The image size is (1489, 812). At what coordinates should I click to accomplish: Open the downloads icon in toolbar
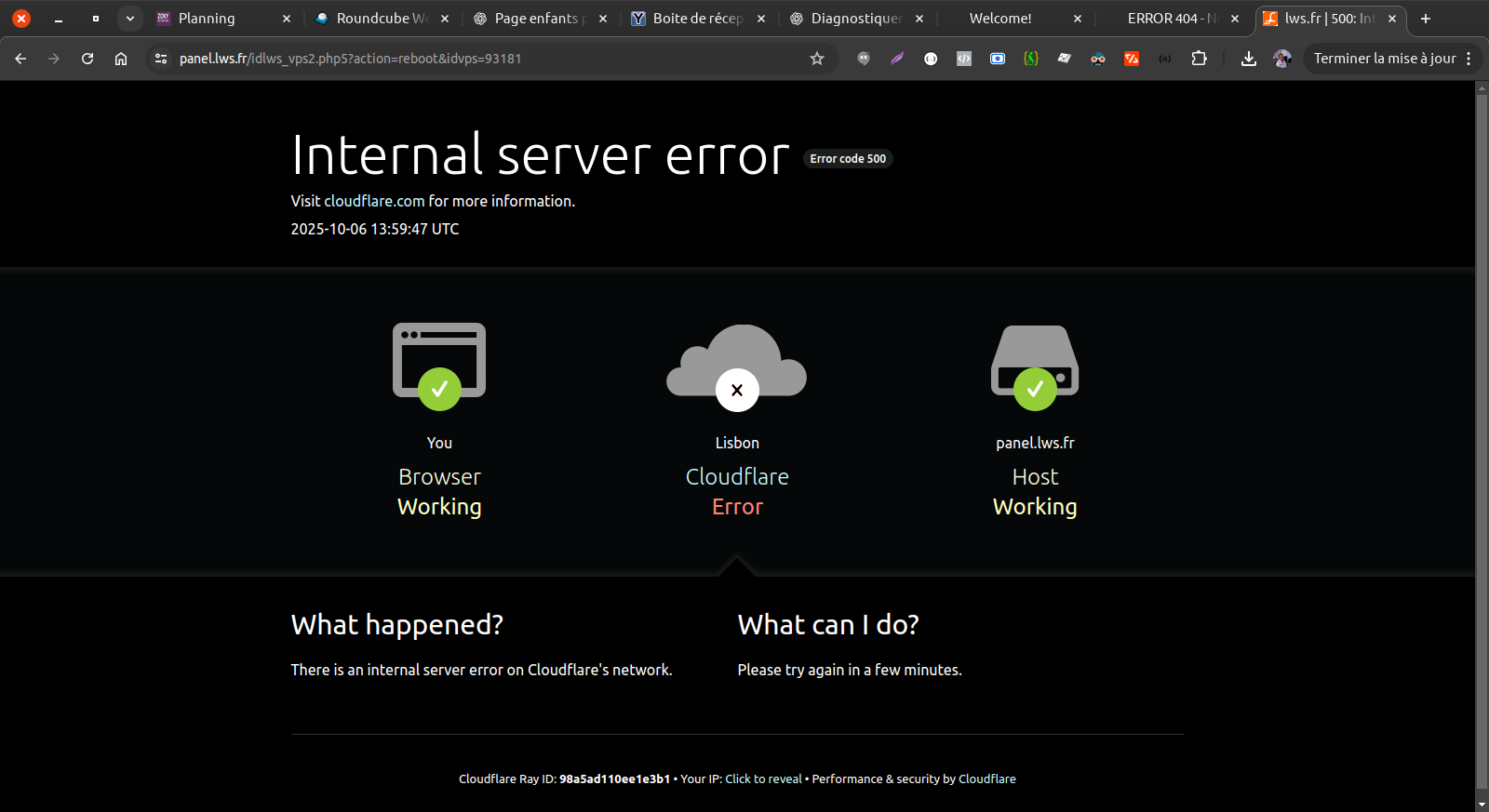click(x=1249, y=59)
